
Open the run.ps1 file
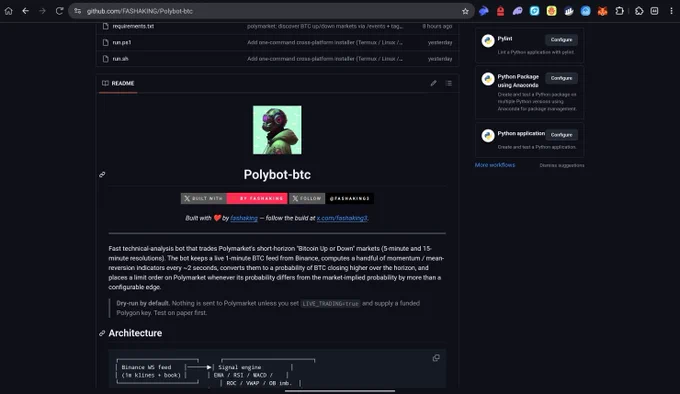tap(122, 42)
